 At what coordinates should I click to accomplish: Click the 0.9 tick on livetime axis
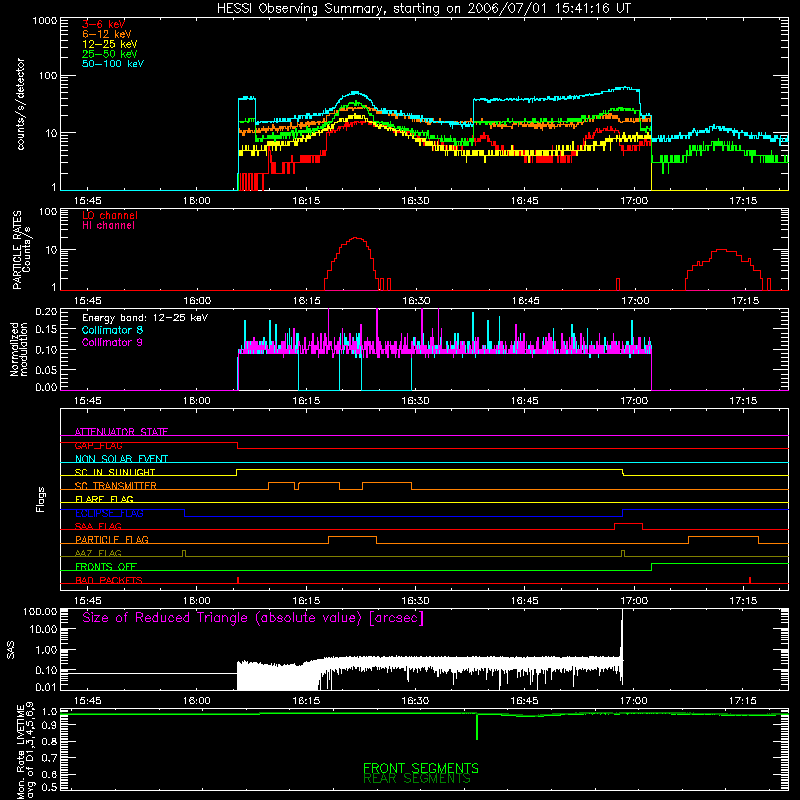(x=50, y=726)
